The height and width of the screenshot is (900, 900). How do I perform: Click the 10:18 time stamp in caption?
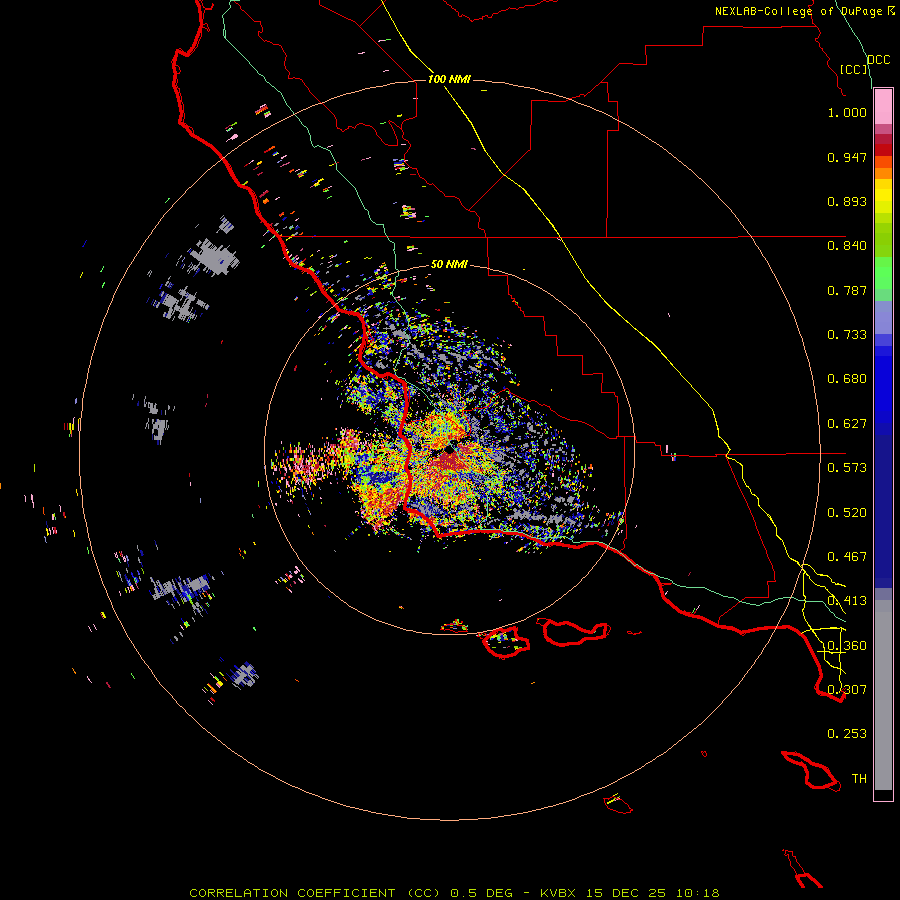pos(697,893)
